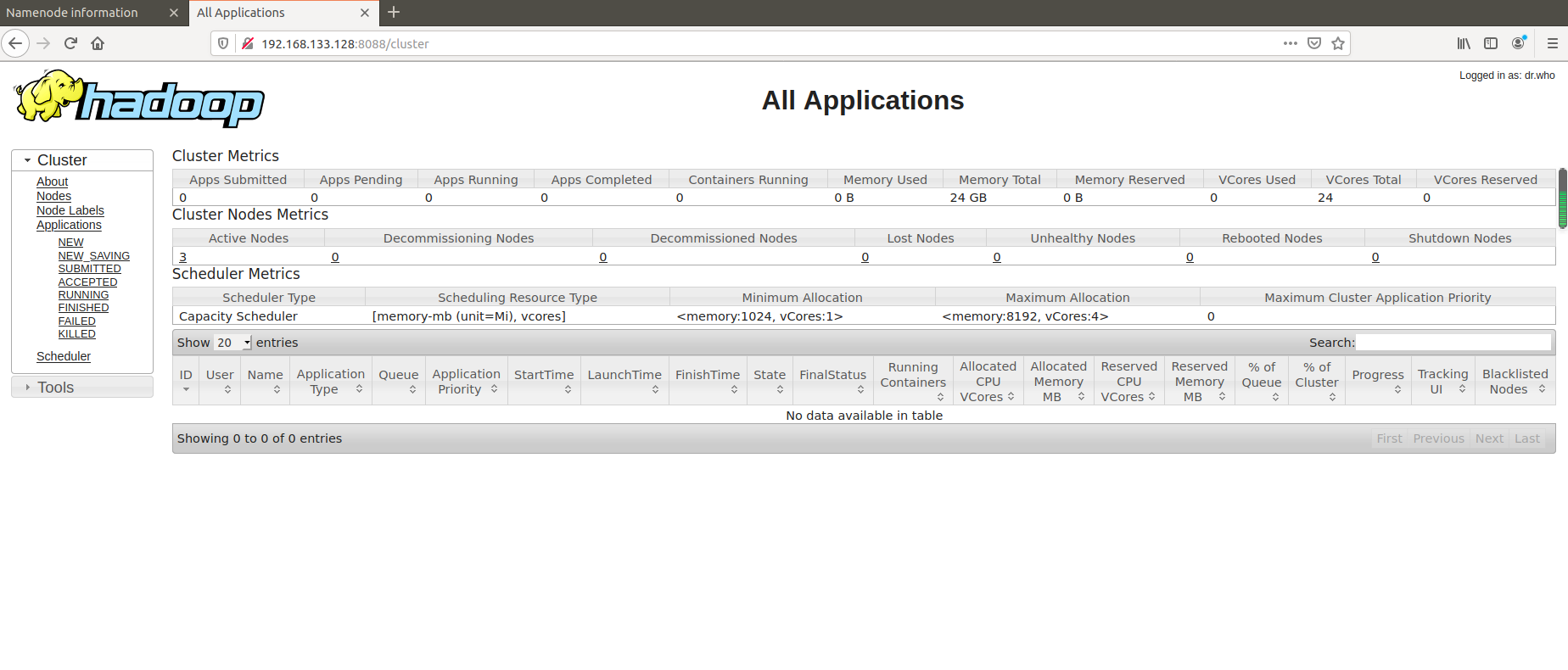This screenshot has width=1568, height=670.
Task: Open the Show entries dropdown
Action: pyautogui.click(x=232, y=343)
